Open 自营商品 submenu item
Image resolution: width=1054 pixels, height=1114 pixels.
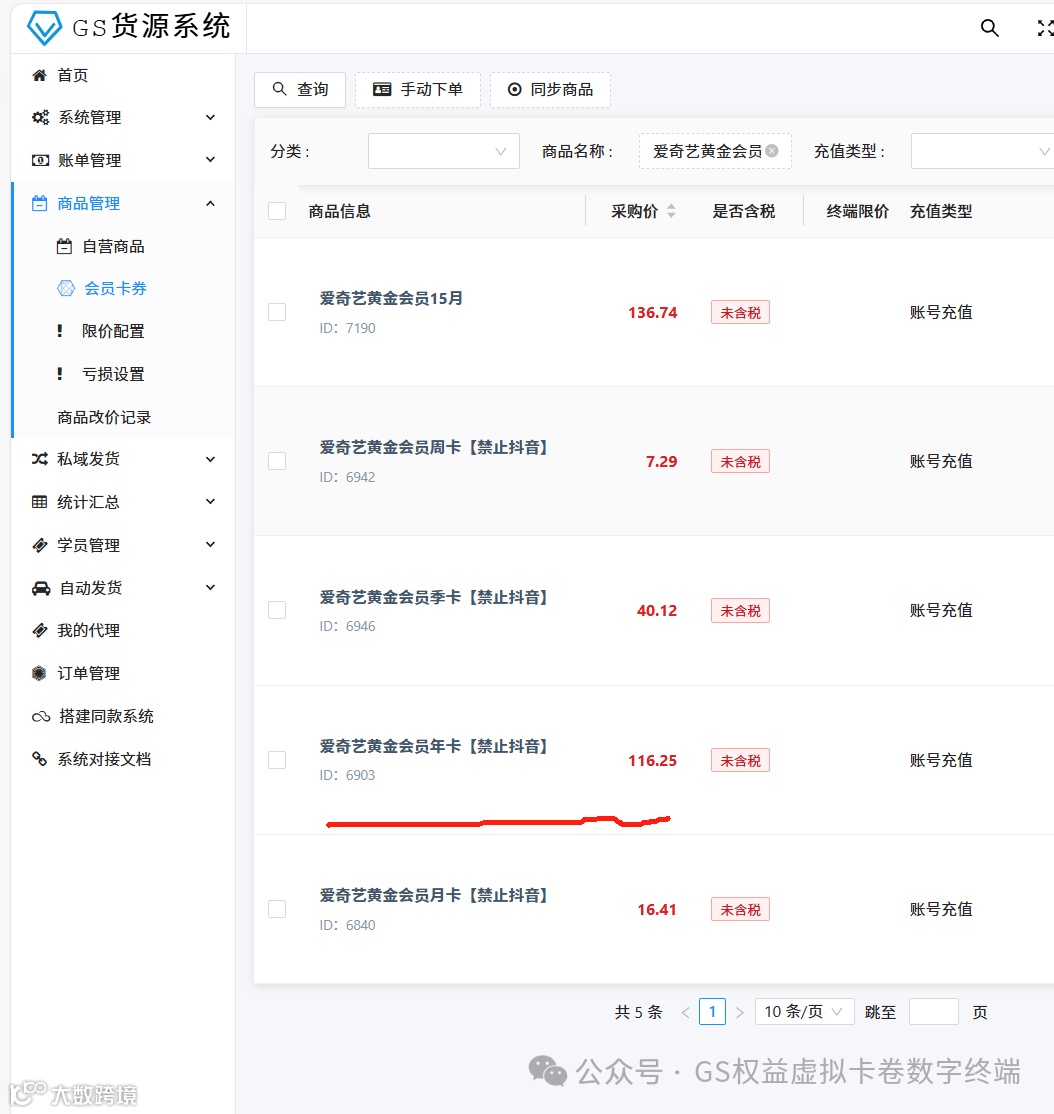(114, 247)
